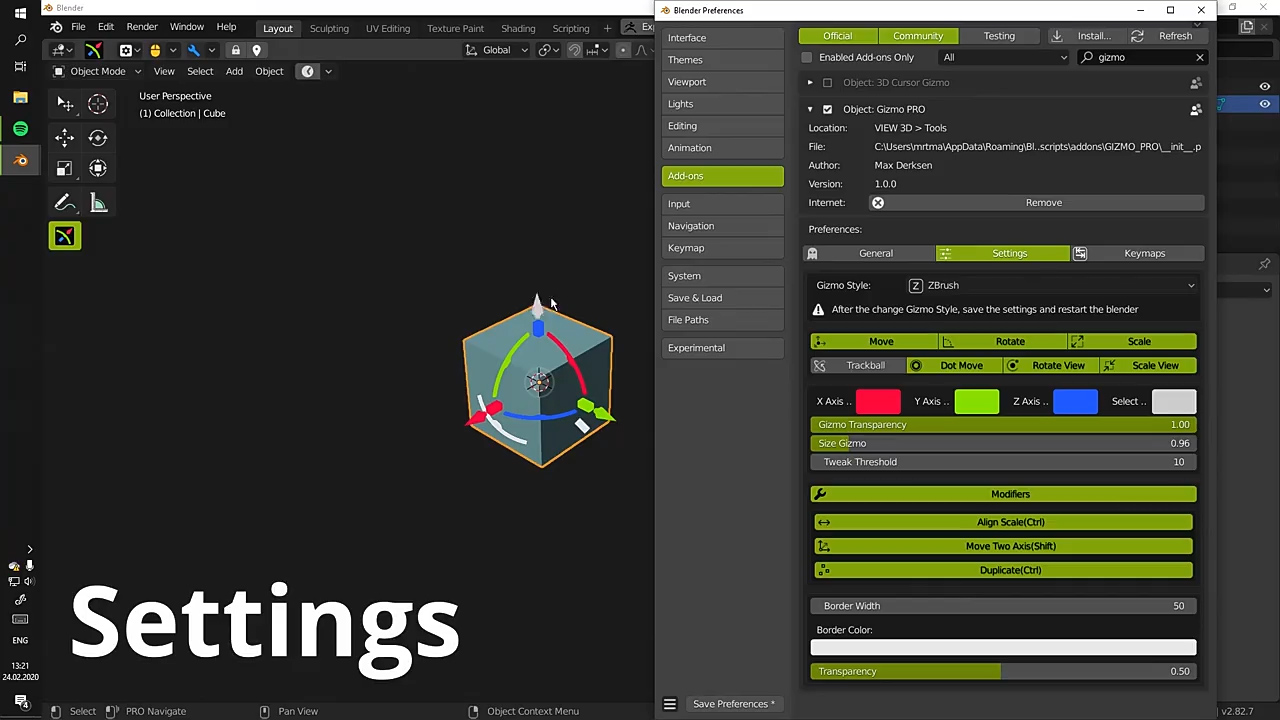Click the X Axis red color swatch
Viewport: 1280px width, 720px height.
(878, 402)
